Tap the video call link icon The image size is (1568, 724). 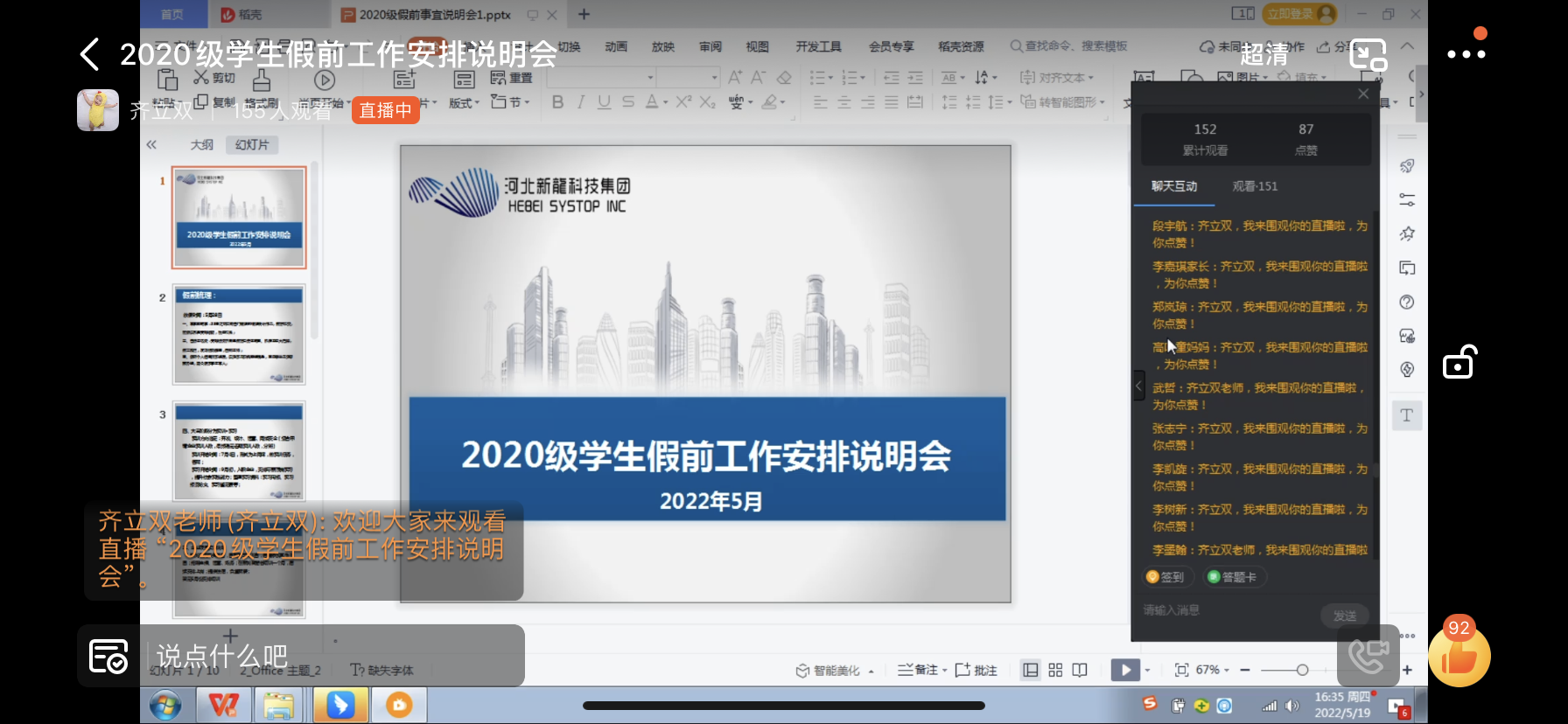click(1368, 656)
